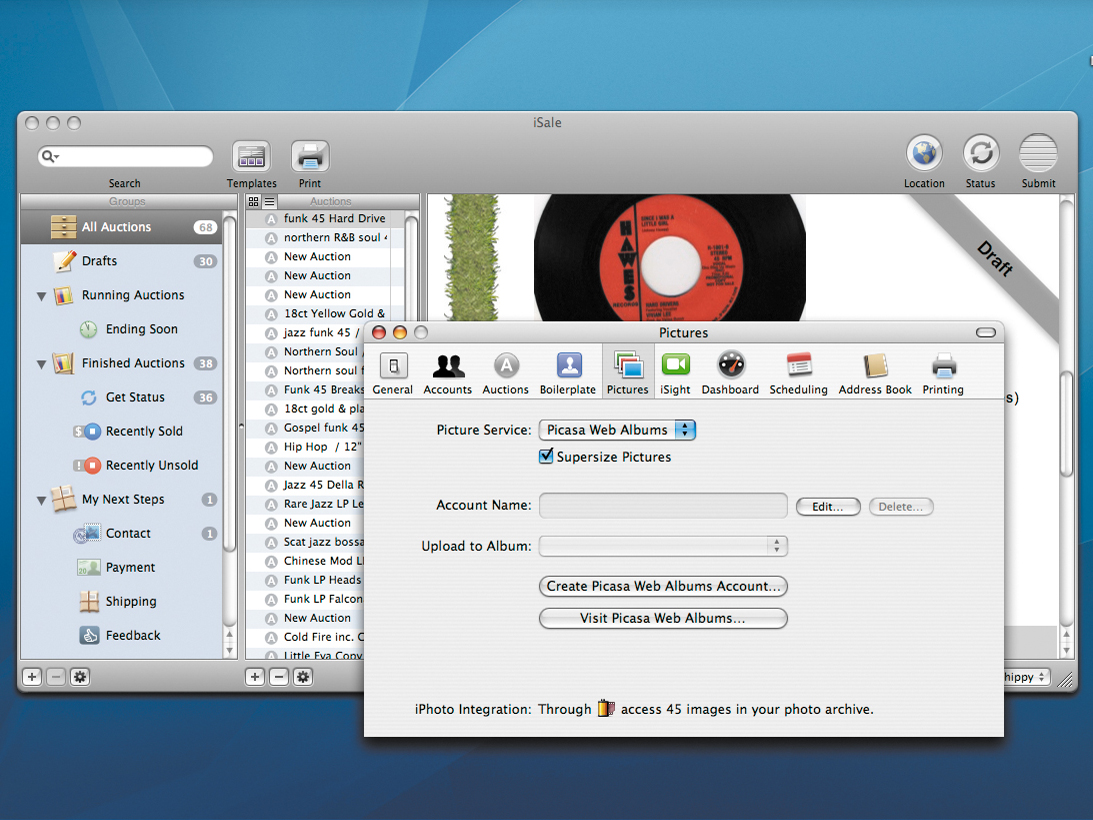Viewport: 1093px width, 820px height.
Task: Open the Groups gear action menu
Action: coord(80,676)
